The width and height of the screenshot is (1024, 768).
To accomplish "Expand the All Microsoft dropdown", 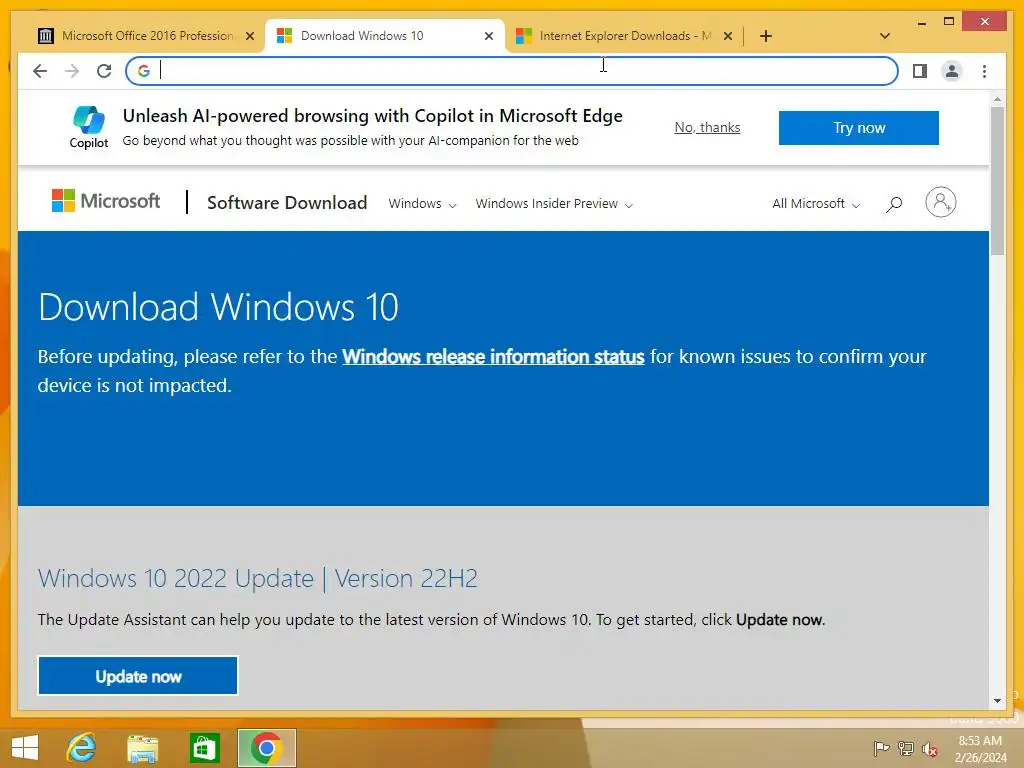I will [x=816, y=204].
